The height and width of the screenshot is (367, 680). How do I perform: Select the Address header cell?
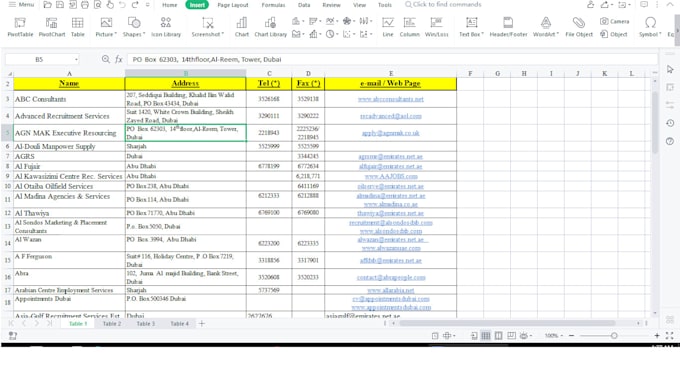tap(185, 83)
